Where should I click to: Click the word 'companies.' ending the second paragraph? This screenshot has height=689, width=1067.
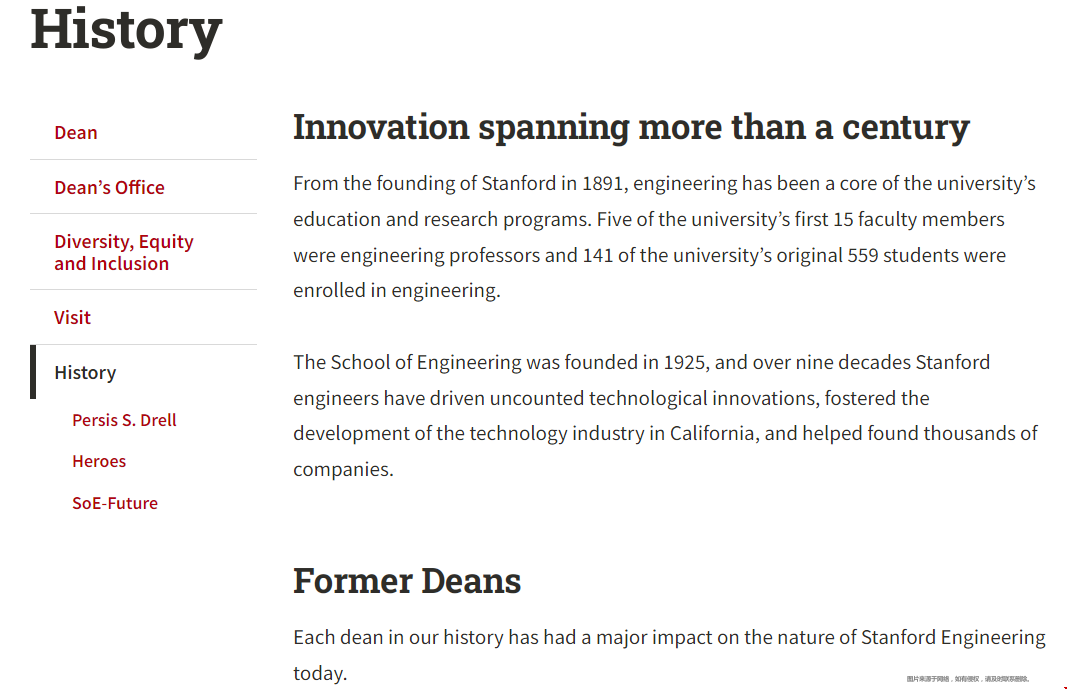(343, 469)
